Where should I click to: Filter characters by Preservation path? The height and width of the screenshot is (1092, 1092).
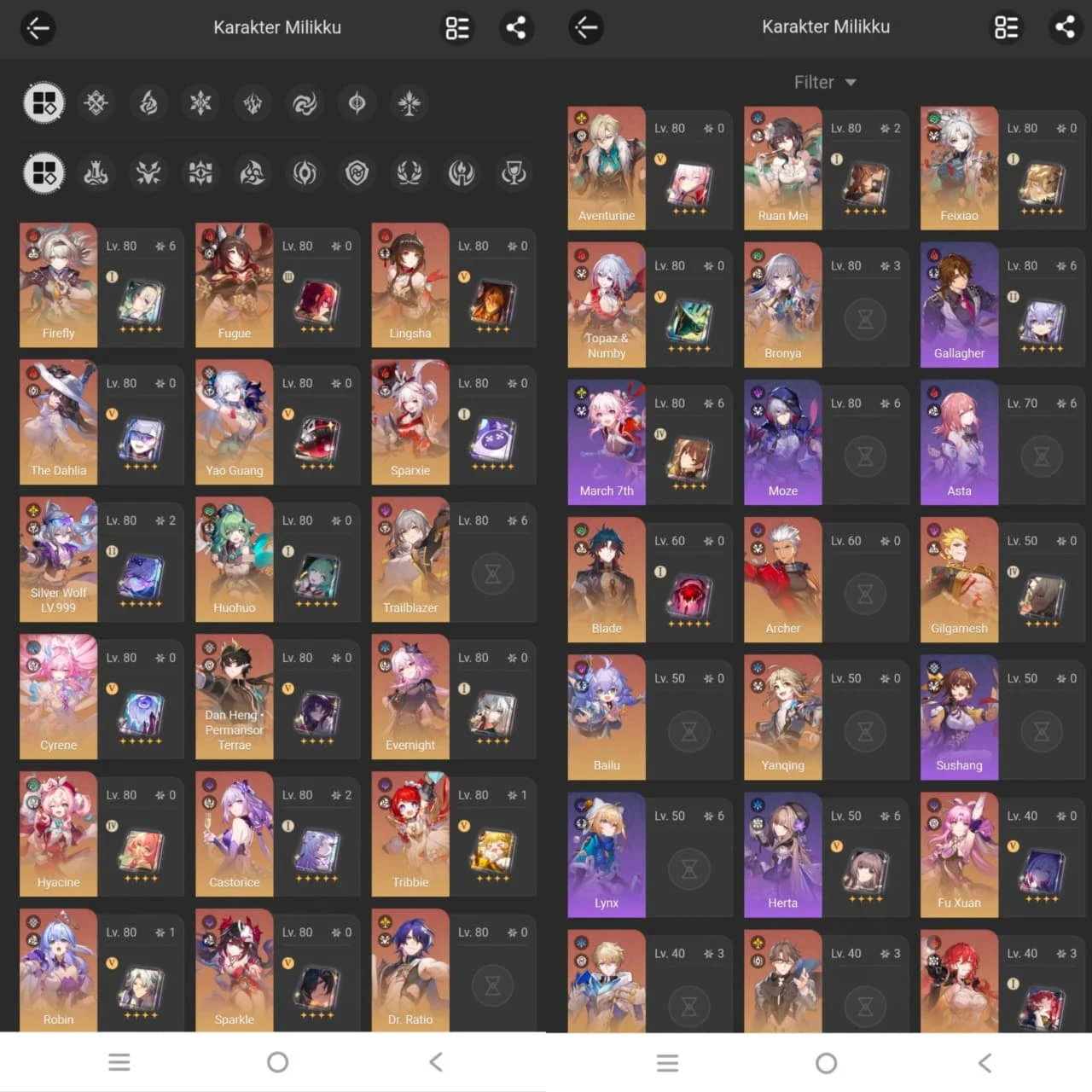click(357, 173)
